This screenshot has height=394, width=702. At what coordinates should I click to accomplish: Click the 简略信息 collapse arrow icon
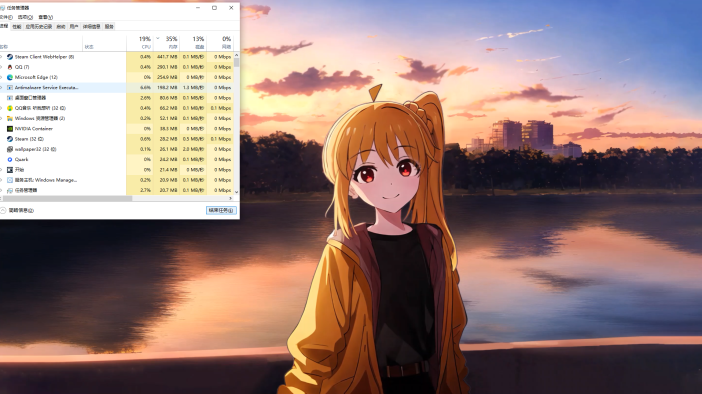(x=3, y=210)
